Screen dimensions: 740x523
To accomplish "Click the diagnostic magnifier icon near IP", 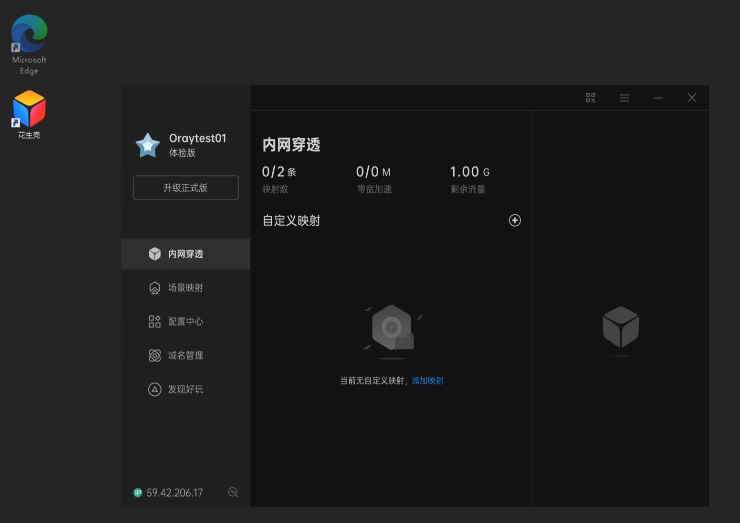I will point(233,492).
